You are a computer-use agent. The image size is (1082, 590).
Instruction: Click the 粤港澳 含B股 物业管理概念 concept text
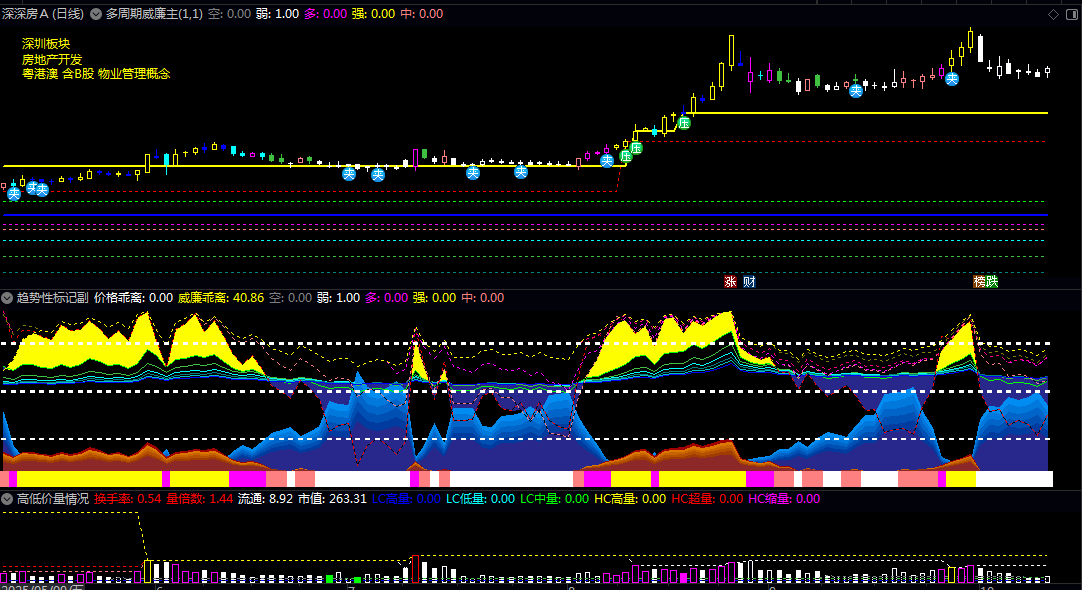[x=96, y=74]
